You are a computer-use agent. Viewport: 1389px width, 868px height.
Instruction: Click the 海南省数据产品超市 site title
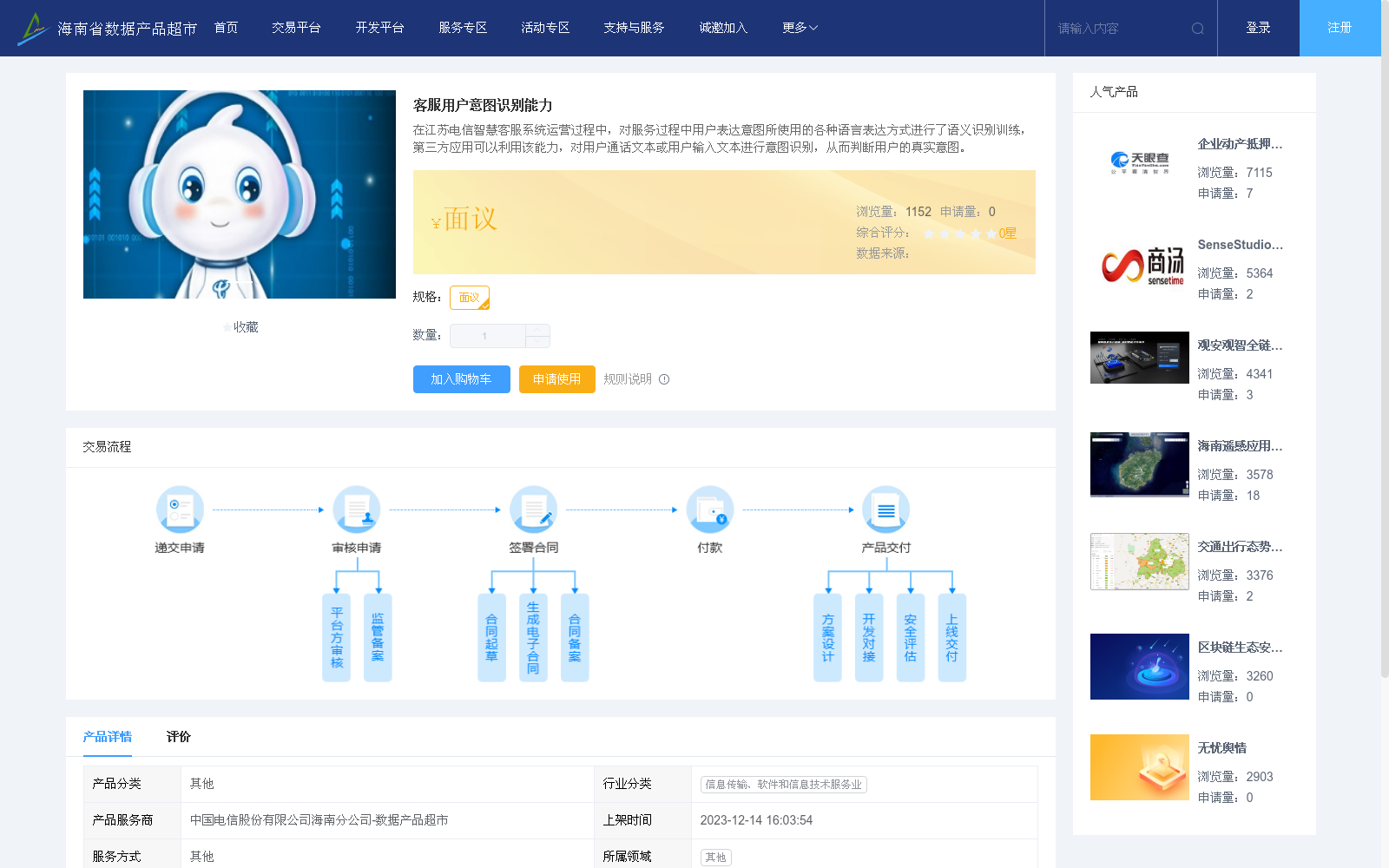coord(128,29)
